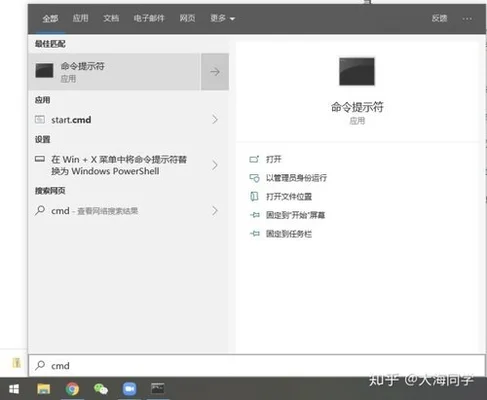Open the Command Prompt taskbar icon

158,388
